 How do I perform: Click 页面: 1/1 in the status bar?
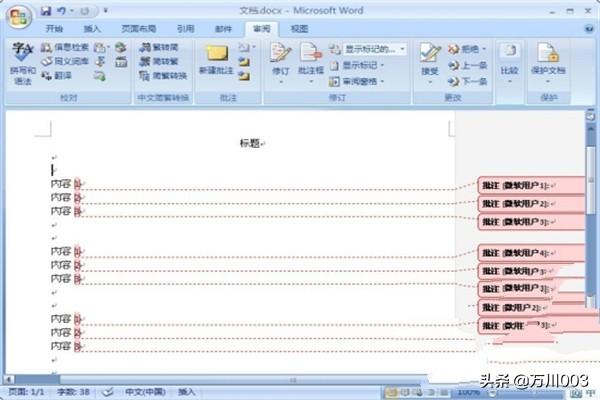[x=26, y=392]
